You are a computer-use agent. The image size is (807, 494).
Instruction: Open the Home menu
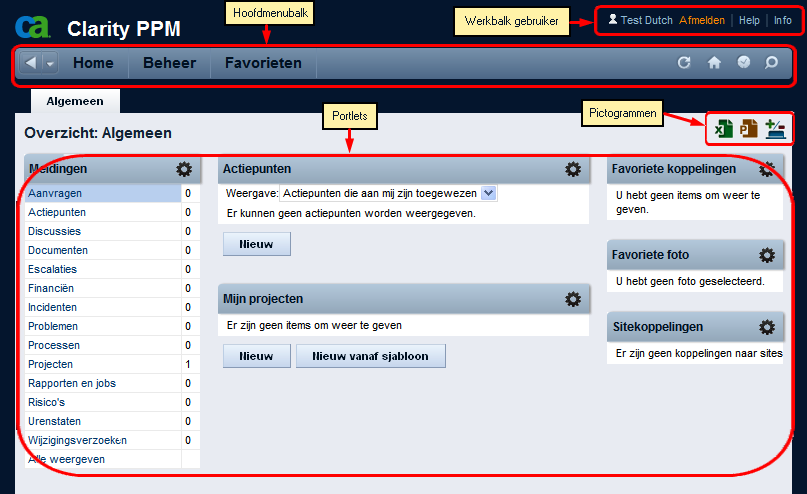93,63
